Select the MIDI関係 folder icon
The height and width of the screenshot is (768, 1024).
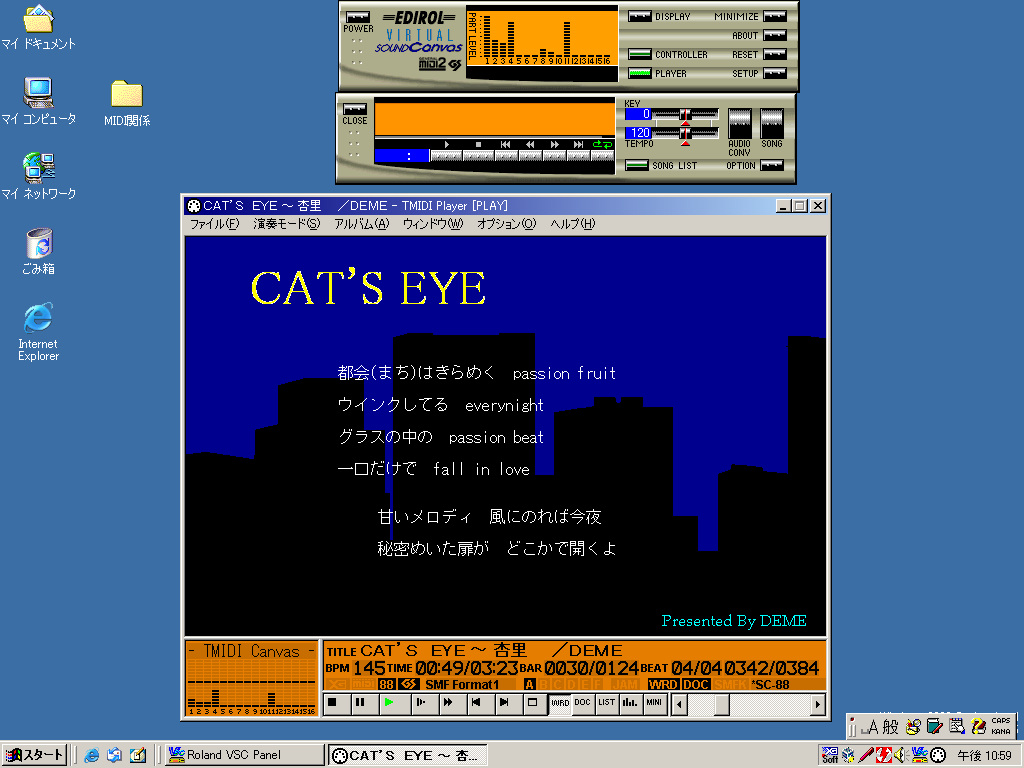tap(127, 103)
